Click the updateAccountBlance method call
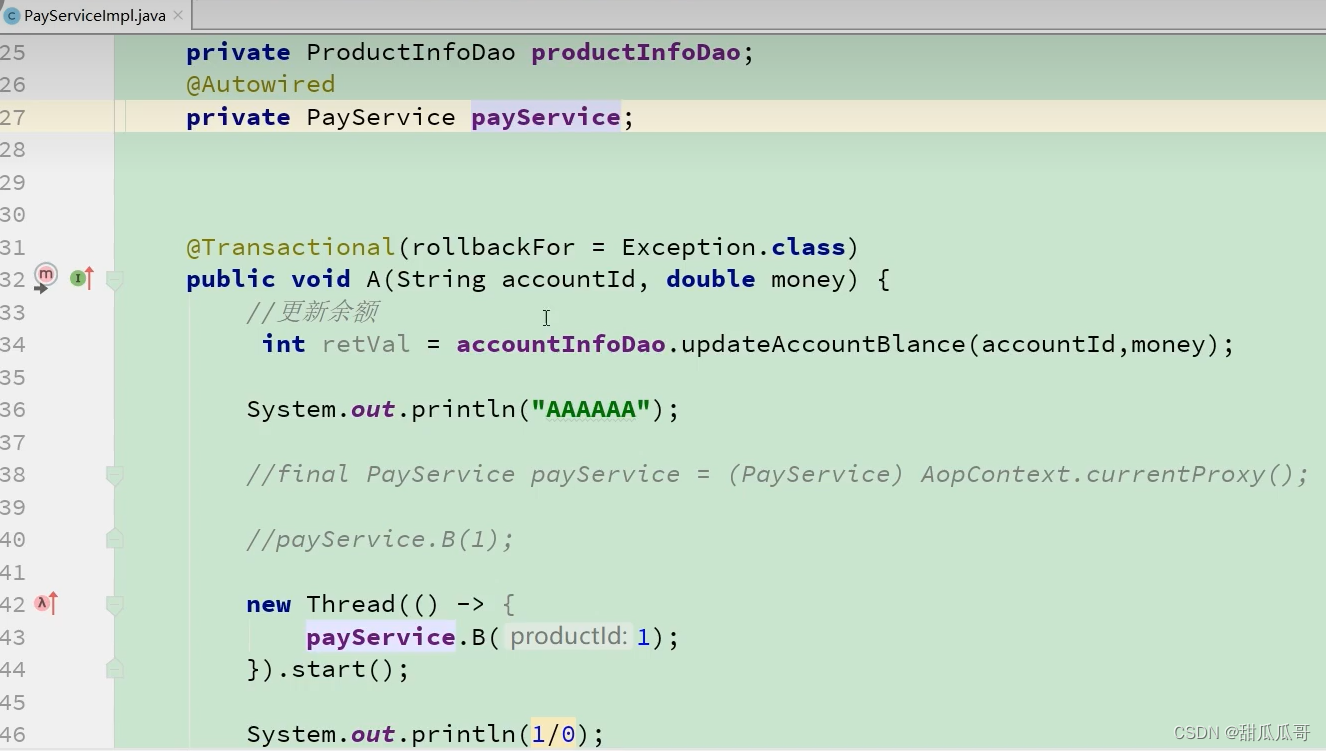The width and height of the screenshot is (1326, 751). coord(823,344)
